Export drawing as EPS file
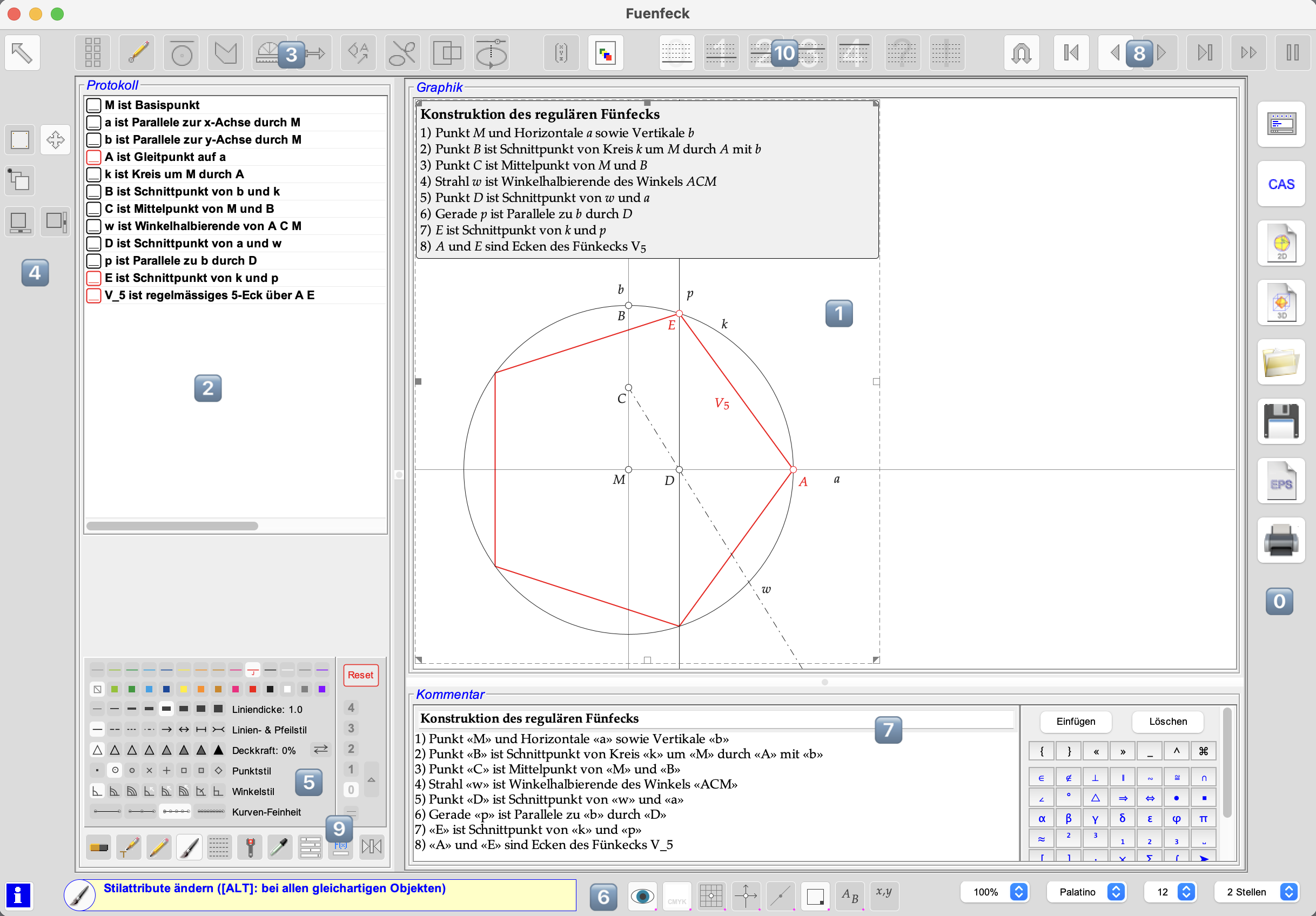 click(1280, 482)
